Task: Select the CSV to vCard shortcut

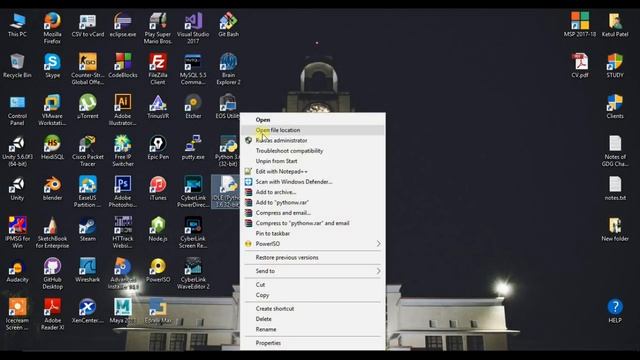Action: [87, 25]
